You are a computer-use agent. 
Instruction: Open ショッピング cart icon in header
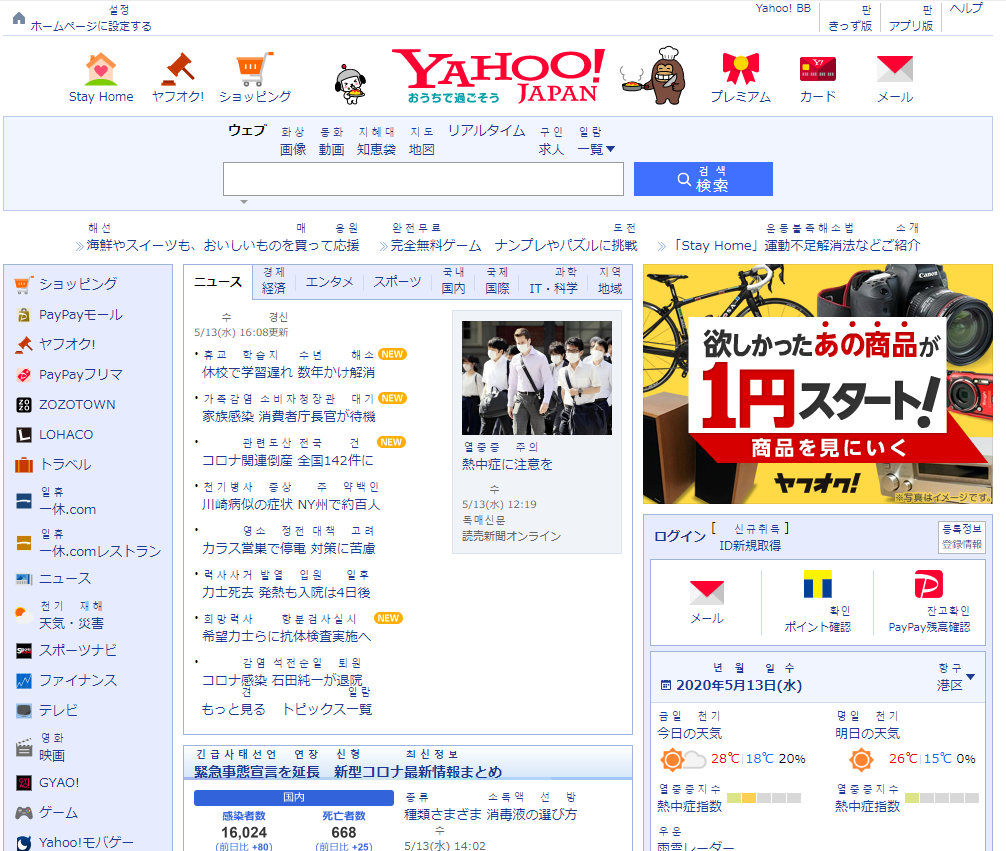point(255,69)
